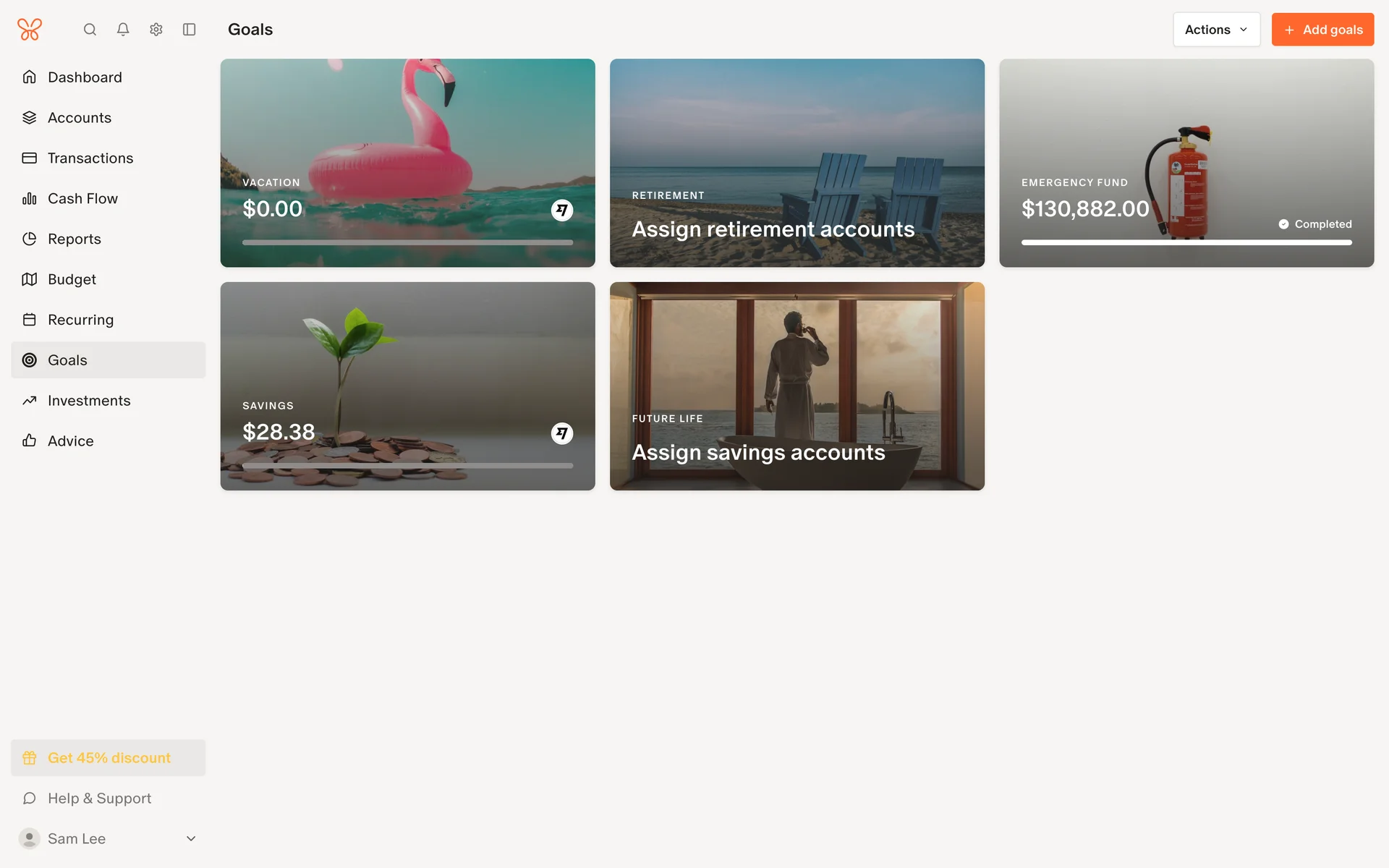
Task: Expand the Sam Lee user menu chevron
Action: (x=191, y=839)
